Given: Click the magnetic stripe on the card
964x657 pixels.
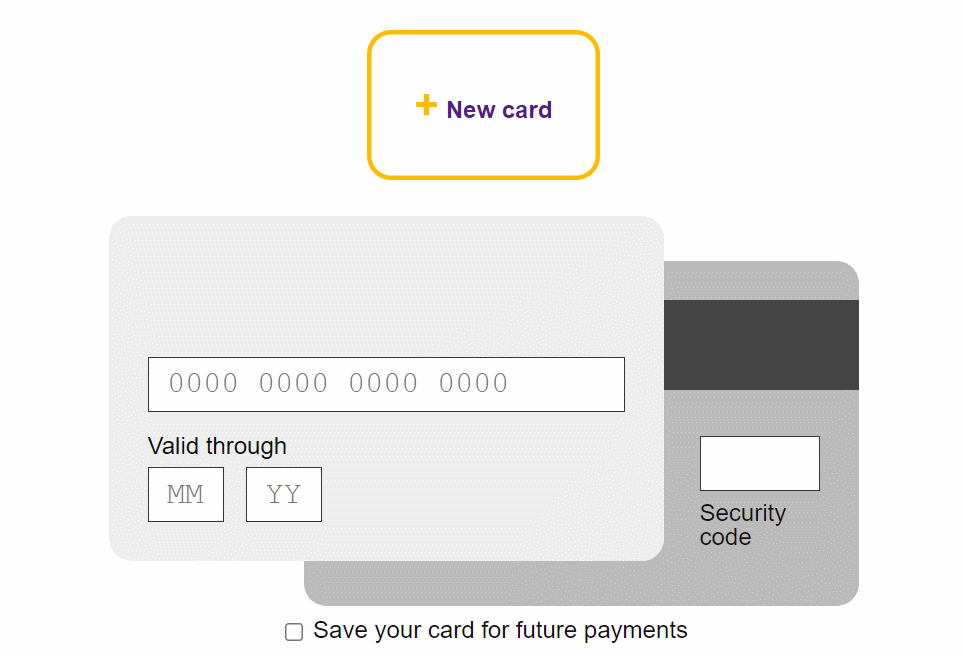Looking at the screenshot, I should [760, 342].
